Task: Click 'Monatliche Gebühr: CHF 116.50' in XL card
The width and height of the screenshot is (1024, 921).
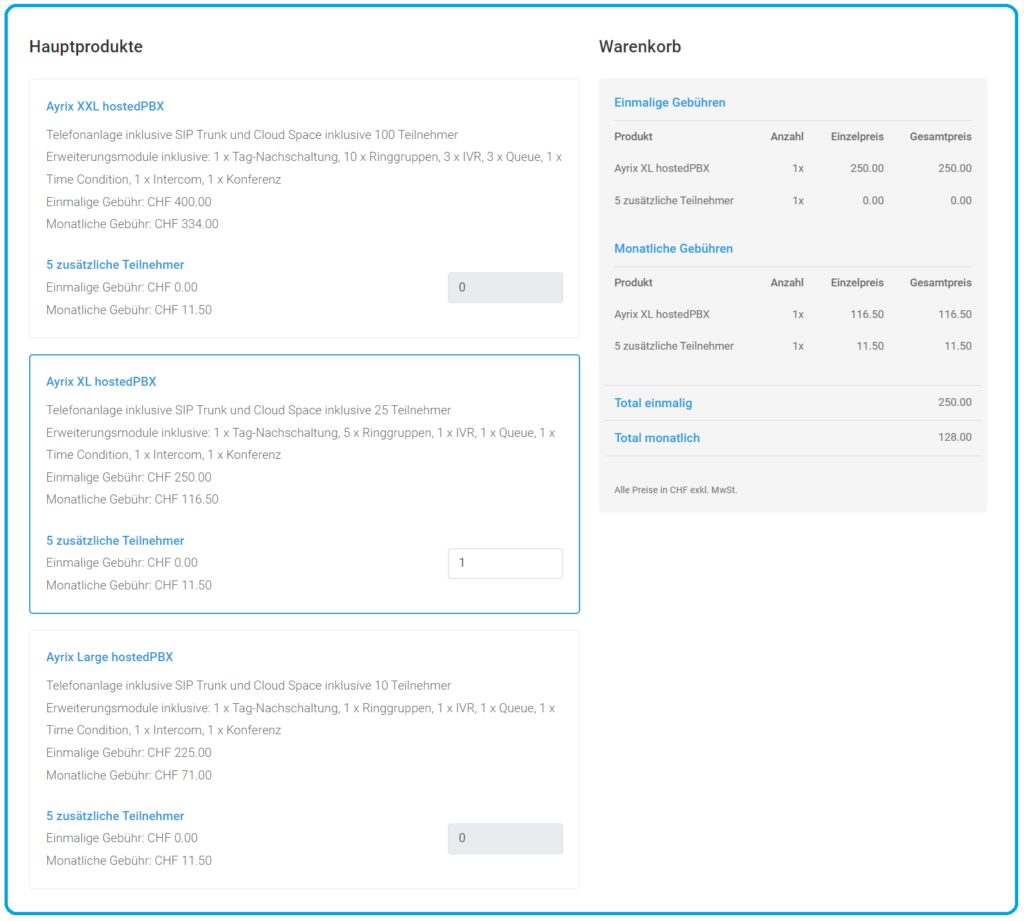Action: click(x=132, y=500)
